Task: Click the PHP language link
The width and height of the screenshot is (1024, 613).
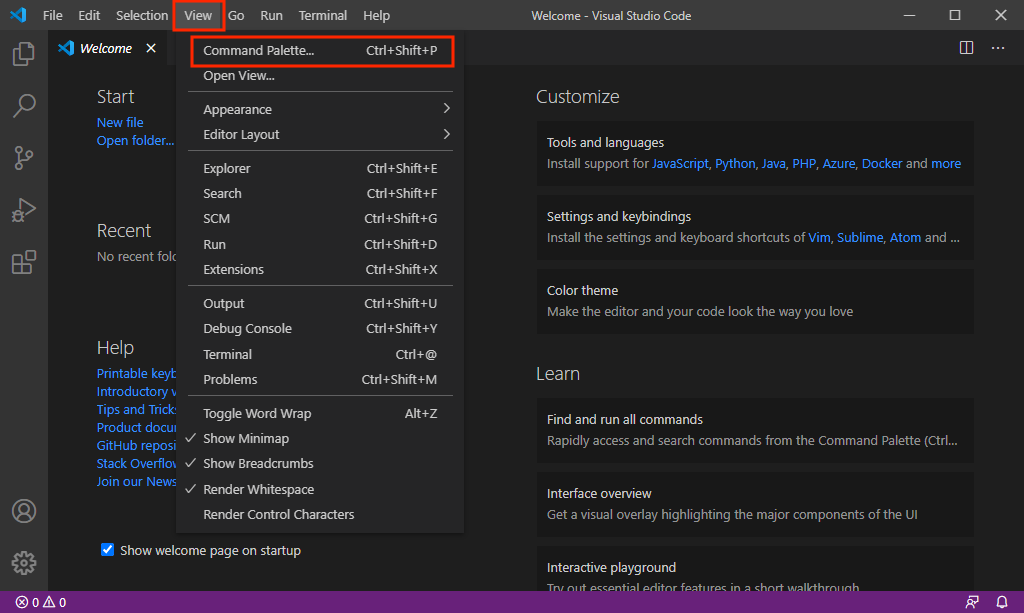Action: 804,163
